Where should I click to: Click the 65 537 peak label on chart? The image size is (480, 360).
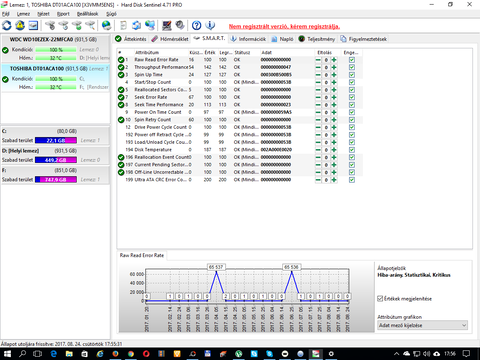point(216,267)
